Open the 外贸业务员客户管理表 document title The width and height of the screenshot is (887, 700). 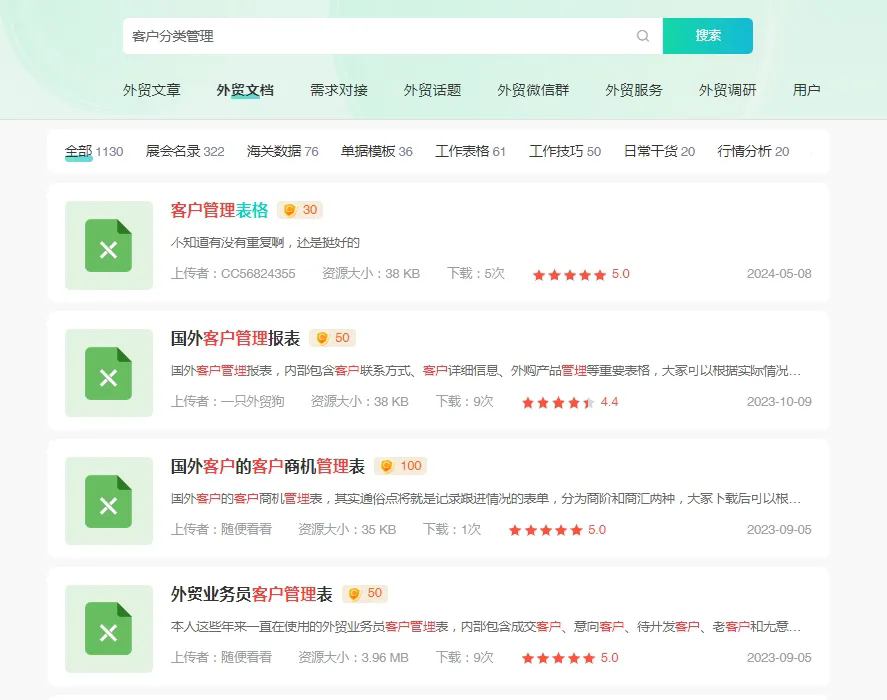click(251, 594)
